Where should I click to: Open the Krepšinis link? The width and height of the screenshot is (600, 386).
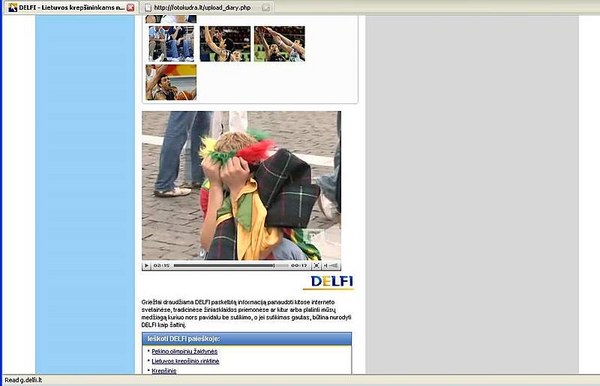click(164, 370)
